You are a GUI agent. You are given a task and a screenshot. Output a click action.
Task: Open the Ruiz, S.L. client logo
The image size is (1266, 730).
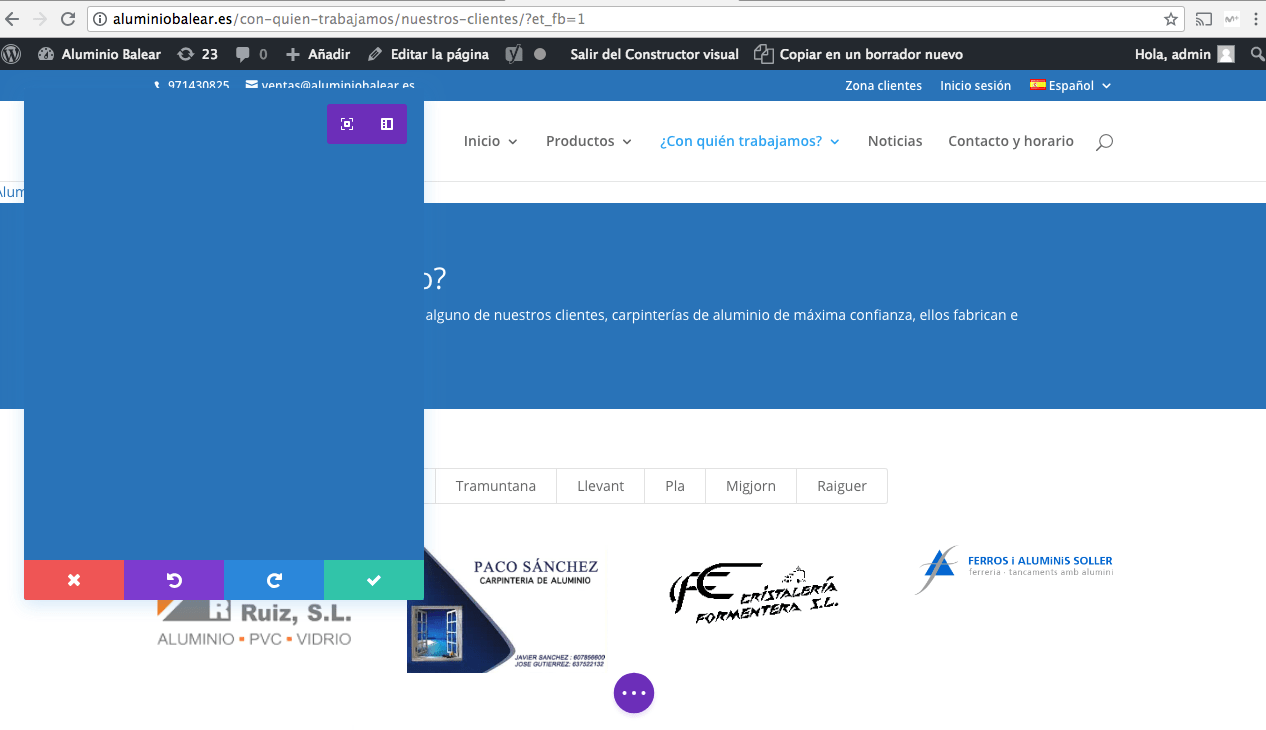click(255, 622)
